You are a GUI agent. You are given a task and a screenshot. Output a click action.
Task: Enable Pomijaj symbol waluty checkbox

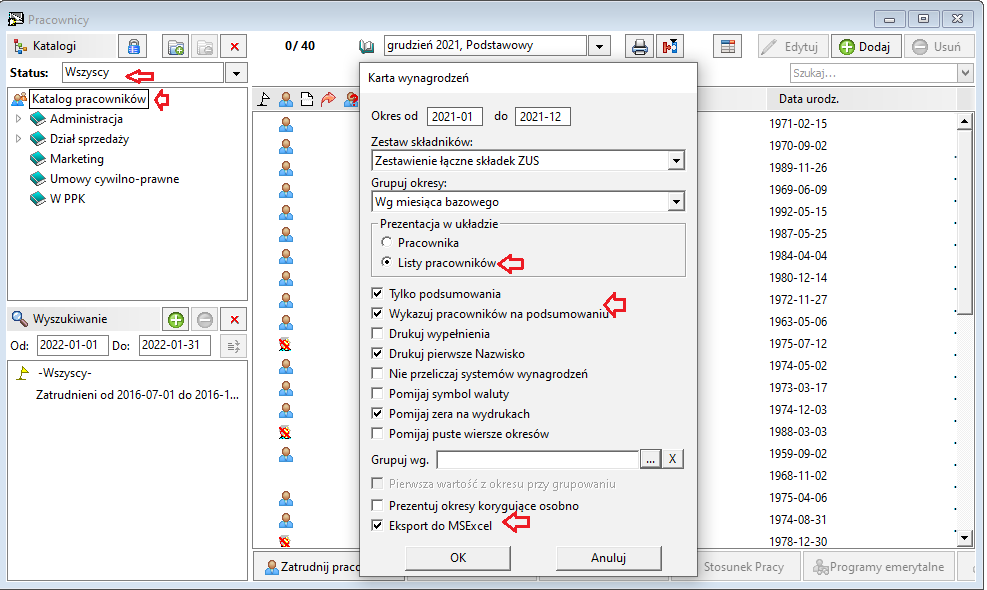[377, 394]
